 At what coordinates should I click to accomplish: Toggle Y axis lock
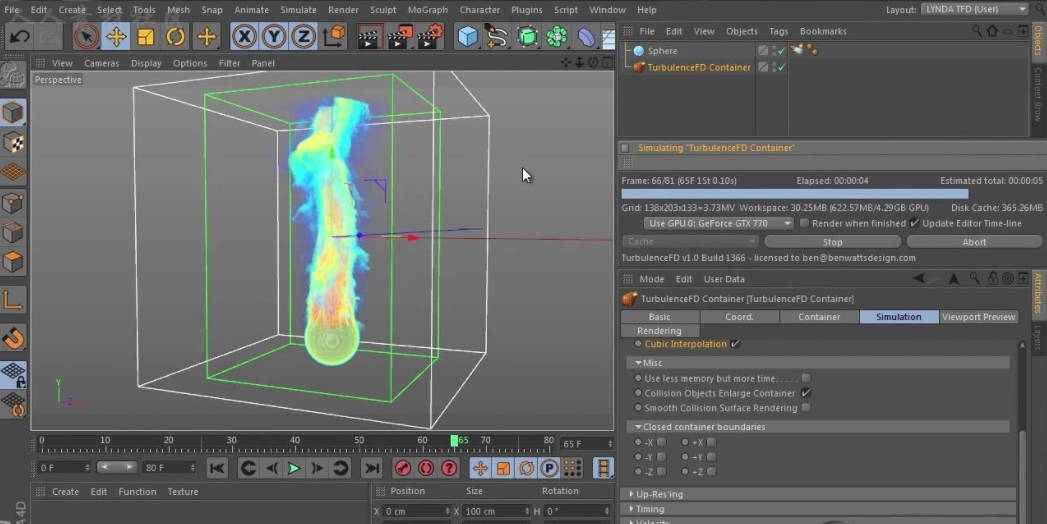point(274,36)
